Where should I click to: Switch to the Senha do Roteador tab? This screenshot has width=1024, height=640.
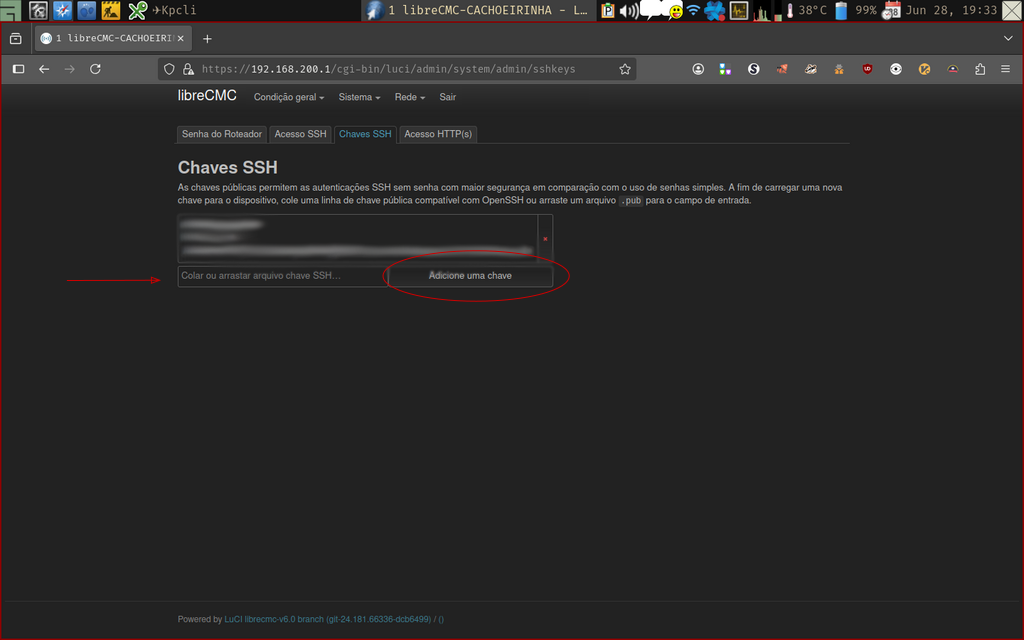[x=222, y=135]
